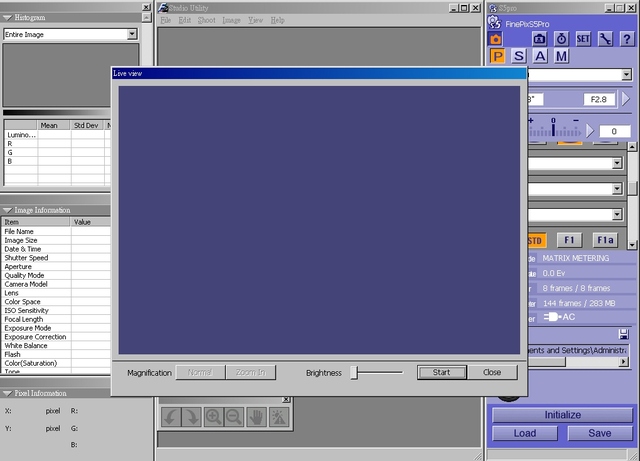Click the highlight warning tool icon
640x461 pixels.
[x=279, y=417]
